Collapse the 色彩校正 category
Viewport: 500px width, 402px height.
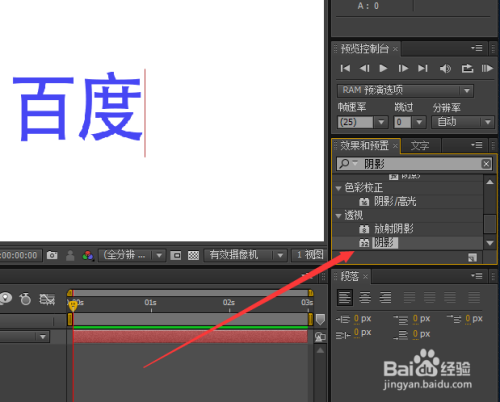[339, 188]
